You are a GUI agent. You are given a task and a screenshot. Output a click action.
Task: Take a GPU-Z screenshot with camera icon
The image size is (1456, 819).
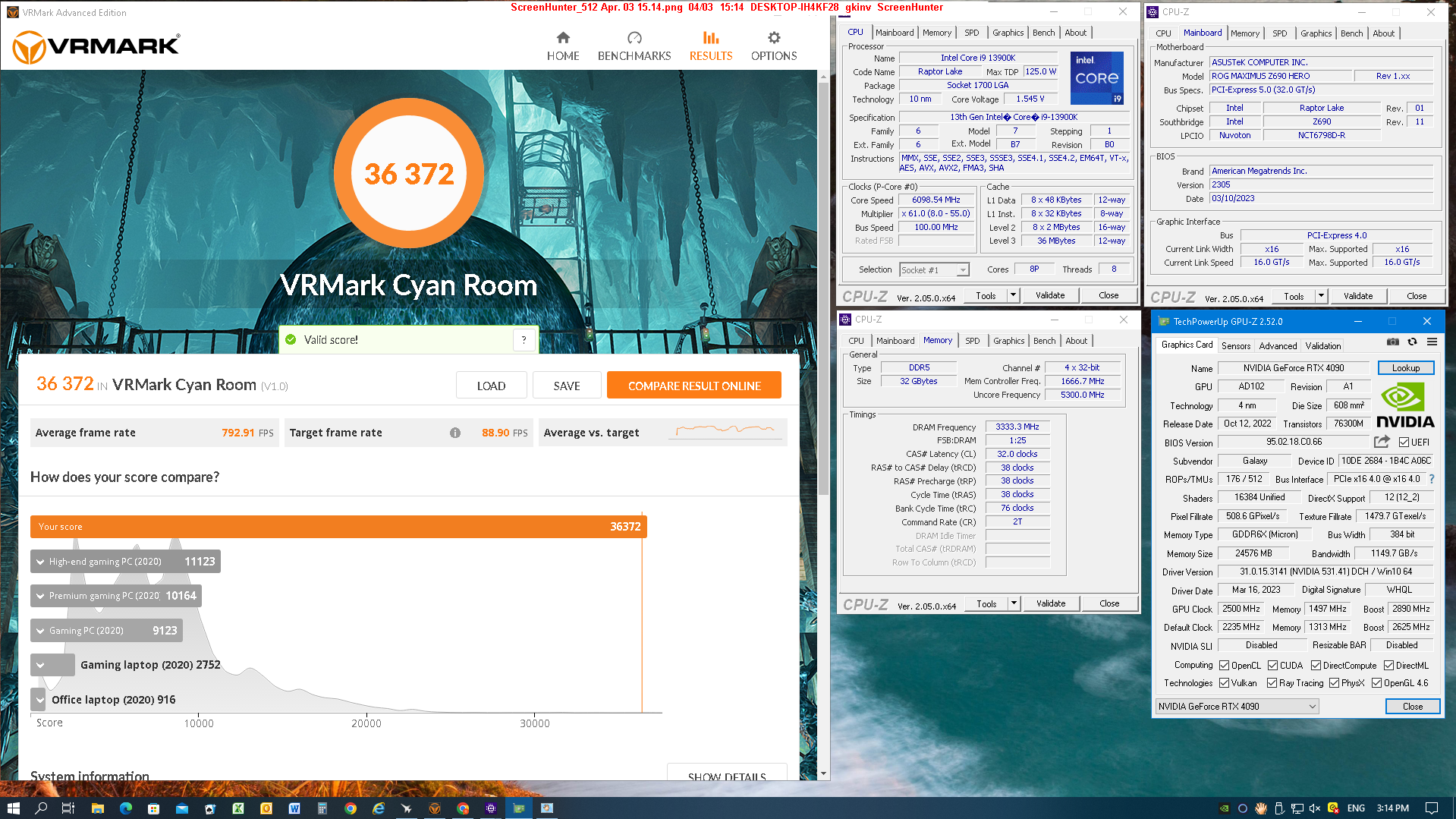(x=1393, y=342)
